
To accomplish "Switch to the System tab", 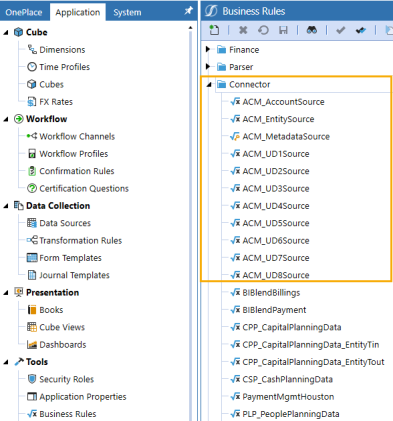I will (x=127, y=12).
